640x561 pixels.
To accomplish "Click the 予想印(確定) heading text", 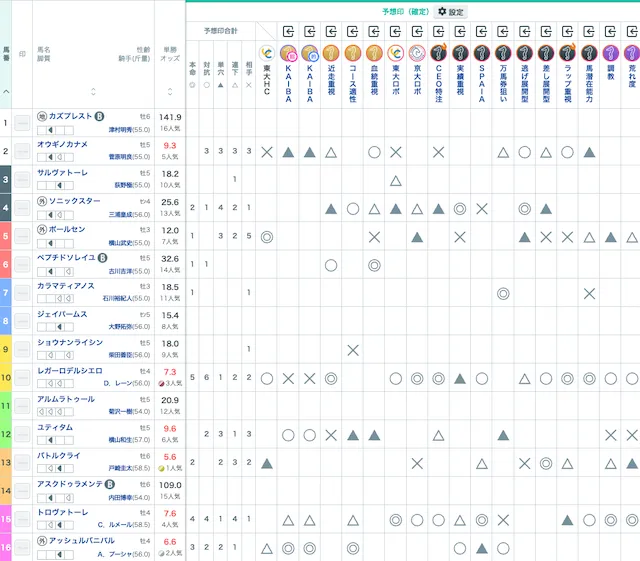I will 405,12.
